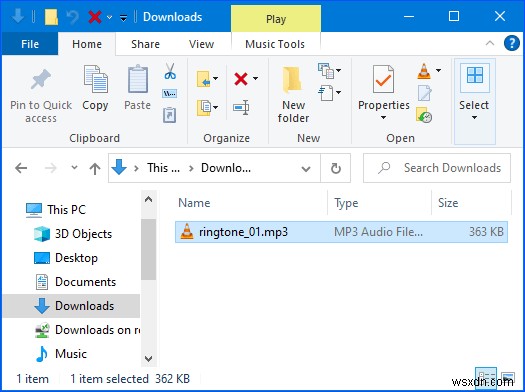Click the Help question mark icon
The height and width of the screenshot is (392, 525).
tap(512, 44)
